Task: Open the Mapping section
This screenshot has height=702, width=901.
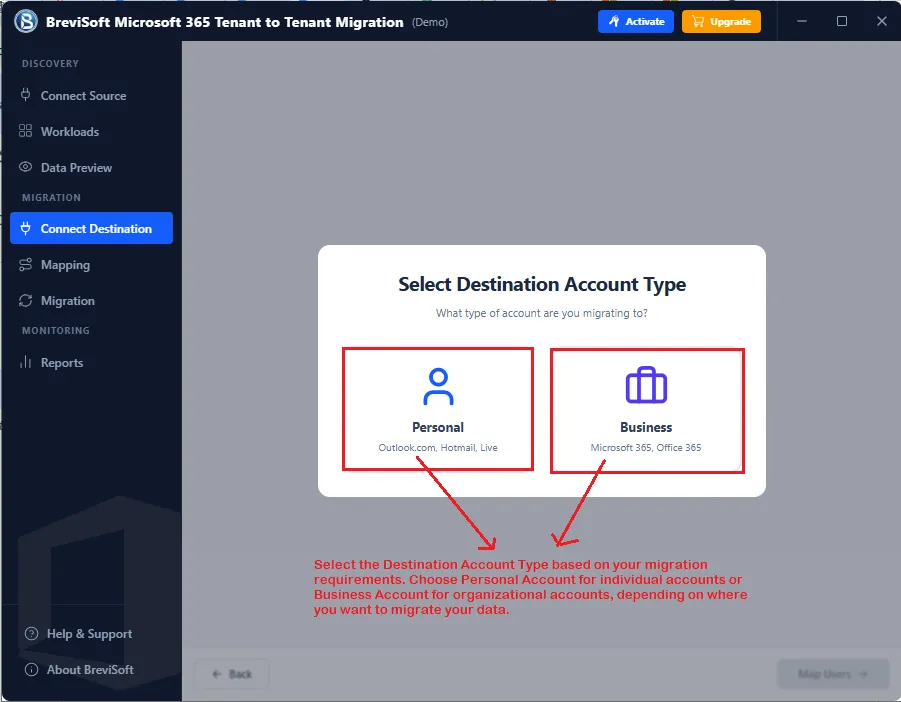Action: 91,265
